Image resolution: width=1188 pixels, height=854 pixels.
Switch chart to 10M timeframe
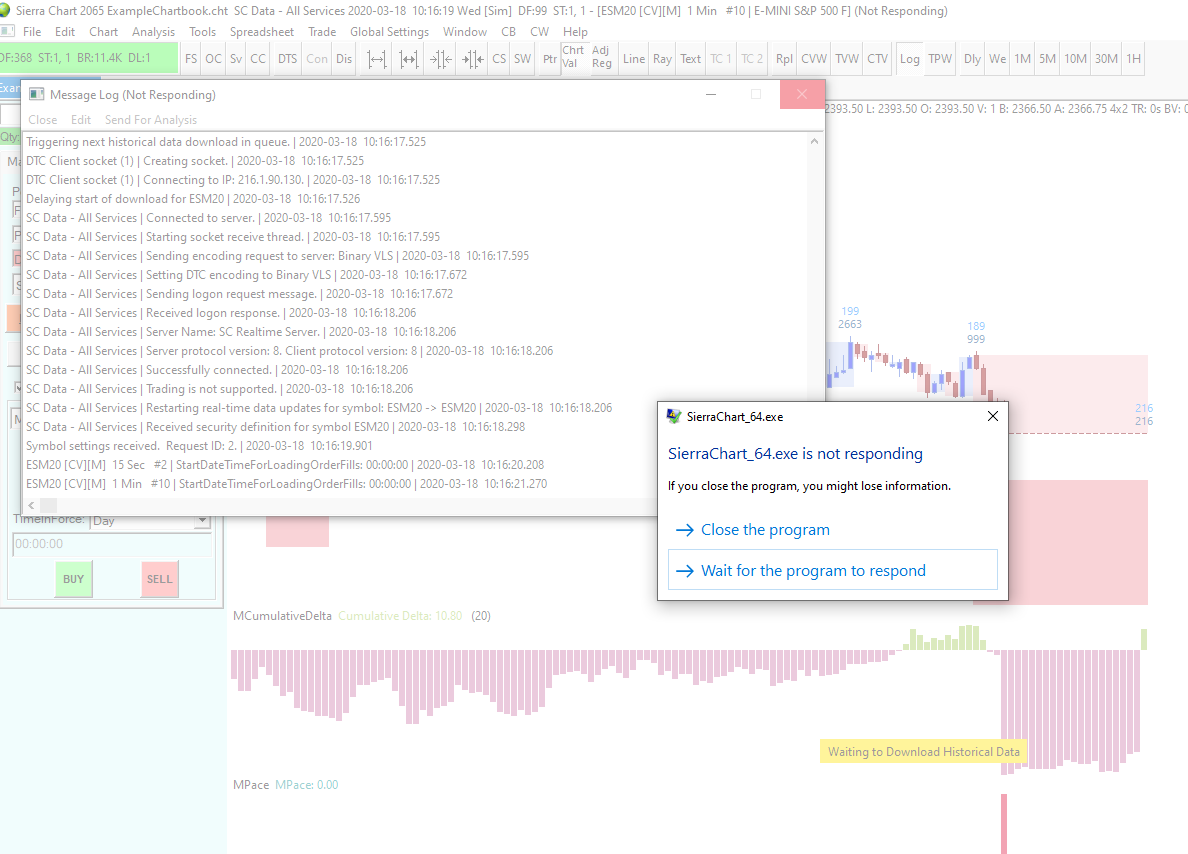[1075, 58]
